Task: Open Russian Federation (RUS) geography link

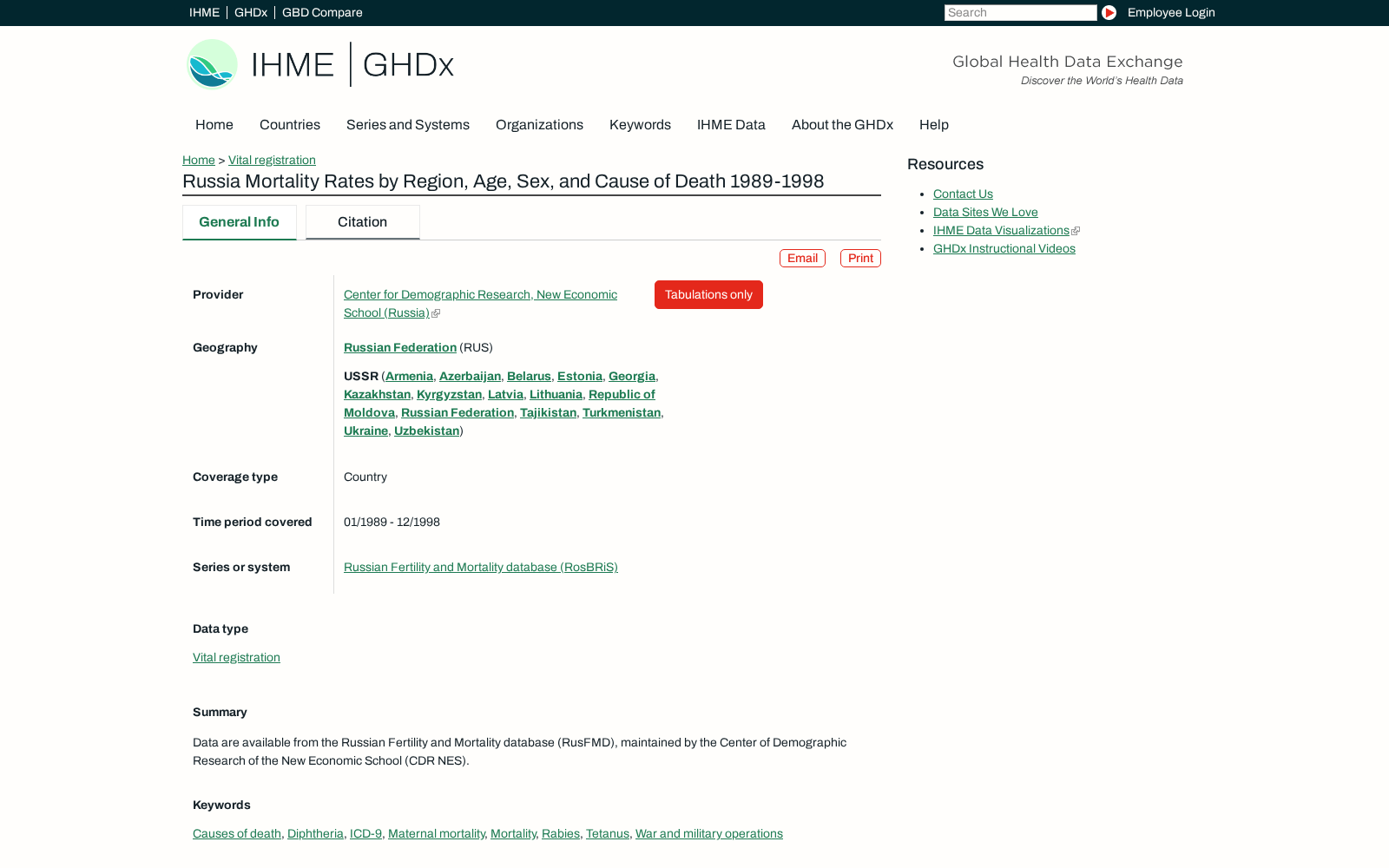Action: pyautogui.click(x=400, y=348)
